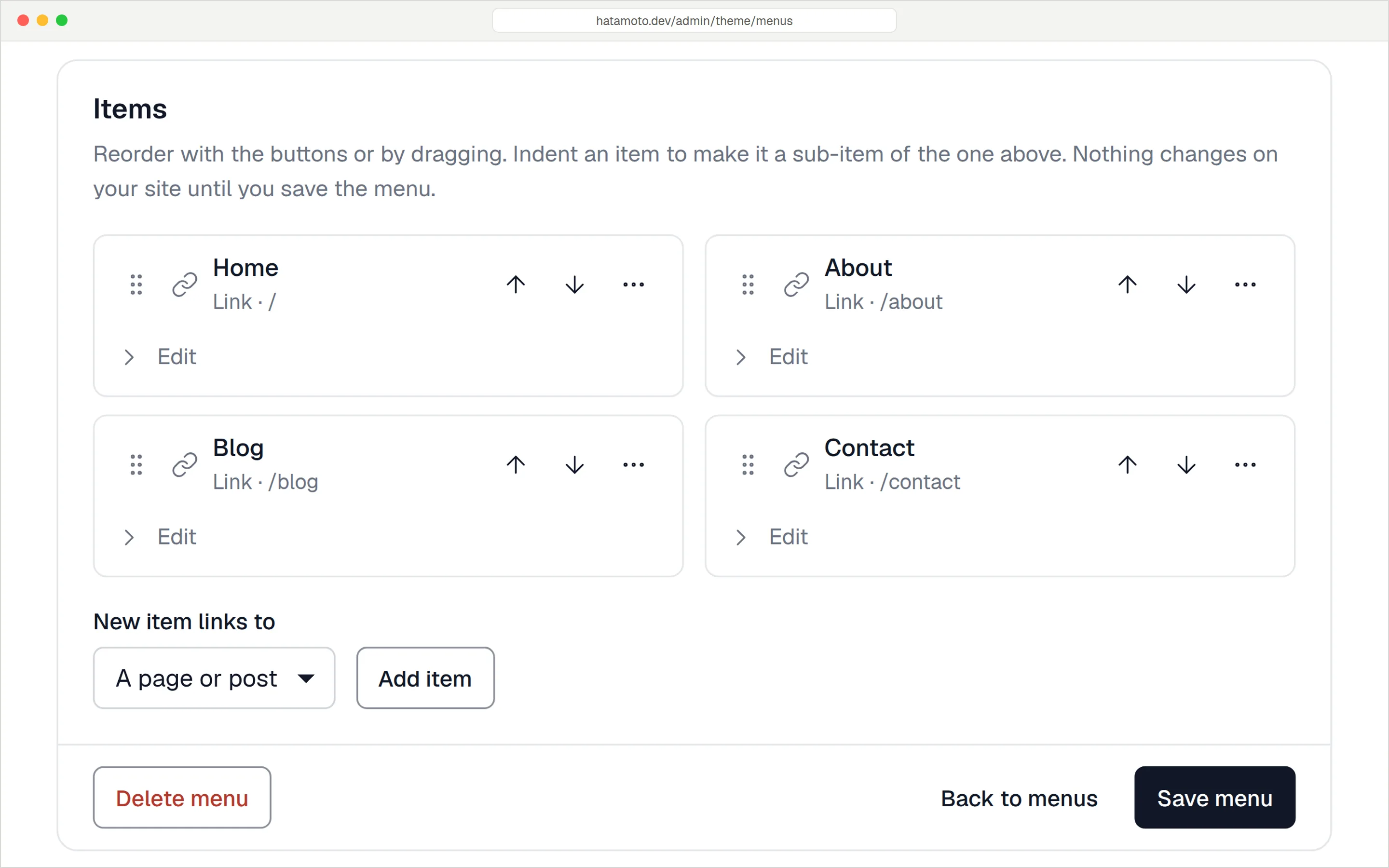
Task: Click the Blog item title
Action: [x=238, y=448]
